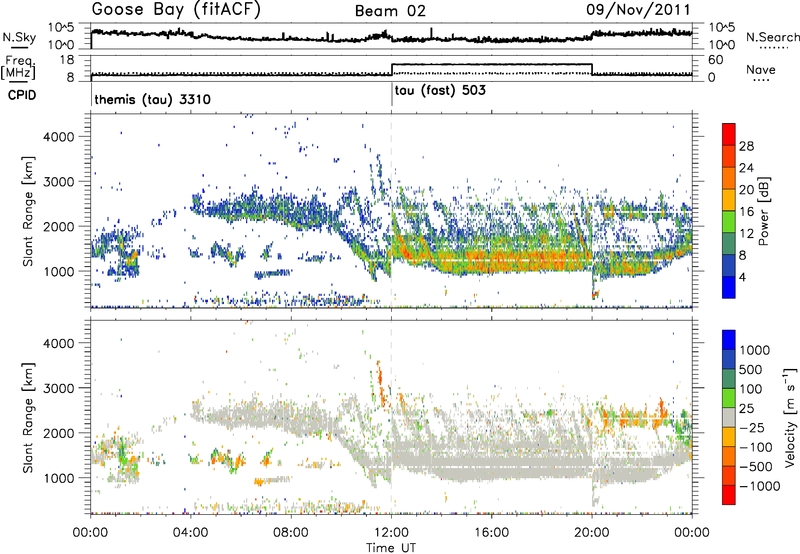Click the date '09/Nov/2011'
The image size is (800, 554).
(638, 9)
